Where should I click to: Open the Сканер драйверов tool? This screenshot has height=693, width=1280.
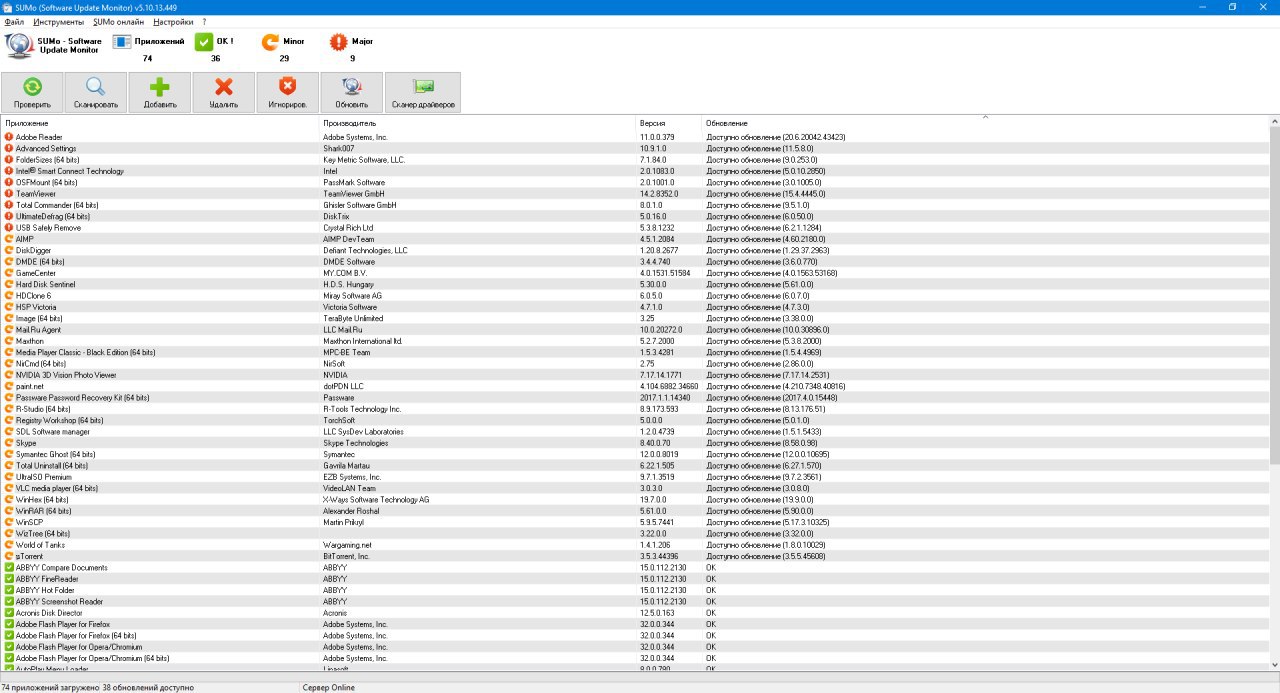coord(423,92)
